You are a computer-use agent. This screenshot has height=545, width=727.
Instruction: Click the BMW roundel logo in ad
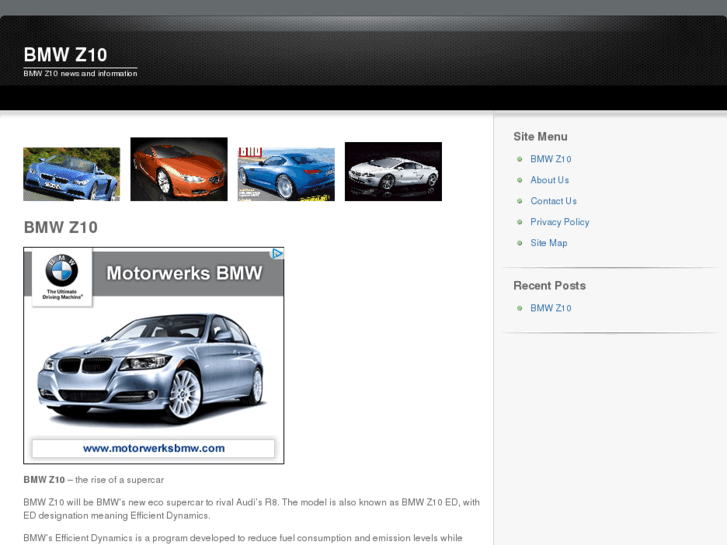click(x=62, y=270)
